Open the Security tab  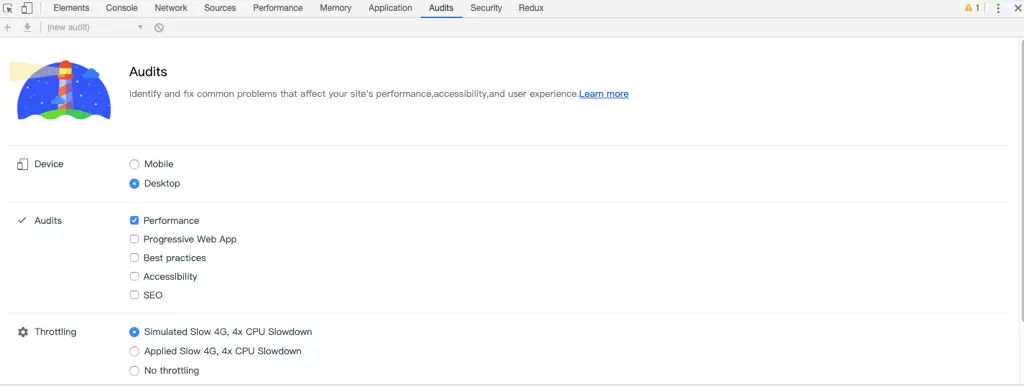(x=487, y=8)
